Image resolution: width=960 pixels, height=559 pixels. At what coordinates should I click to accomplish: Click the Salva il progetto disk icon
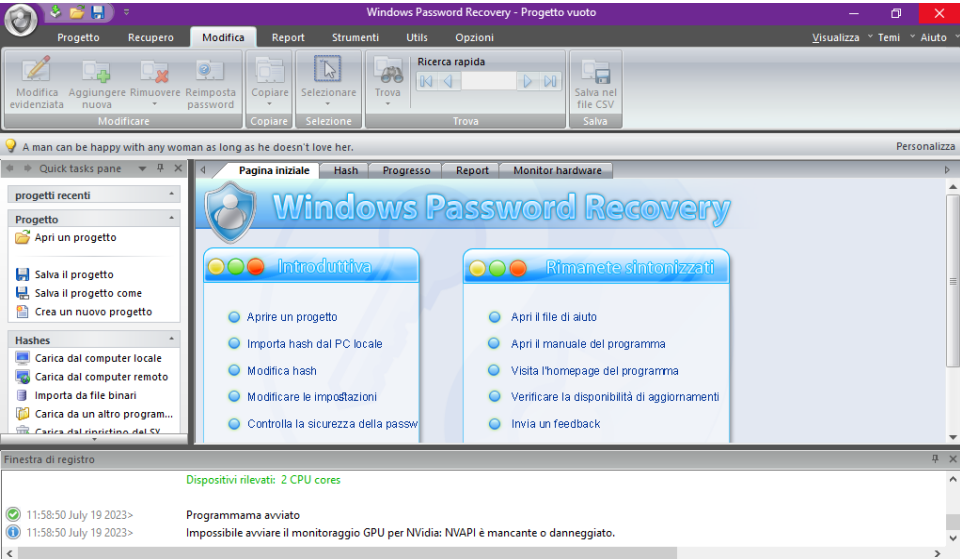pos(22,274)
